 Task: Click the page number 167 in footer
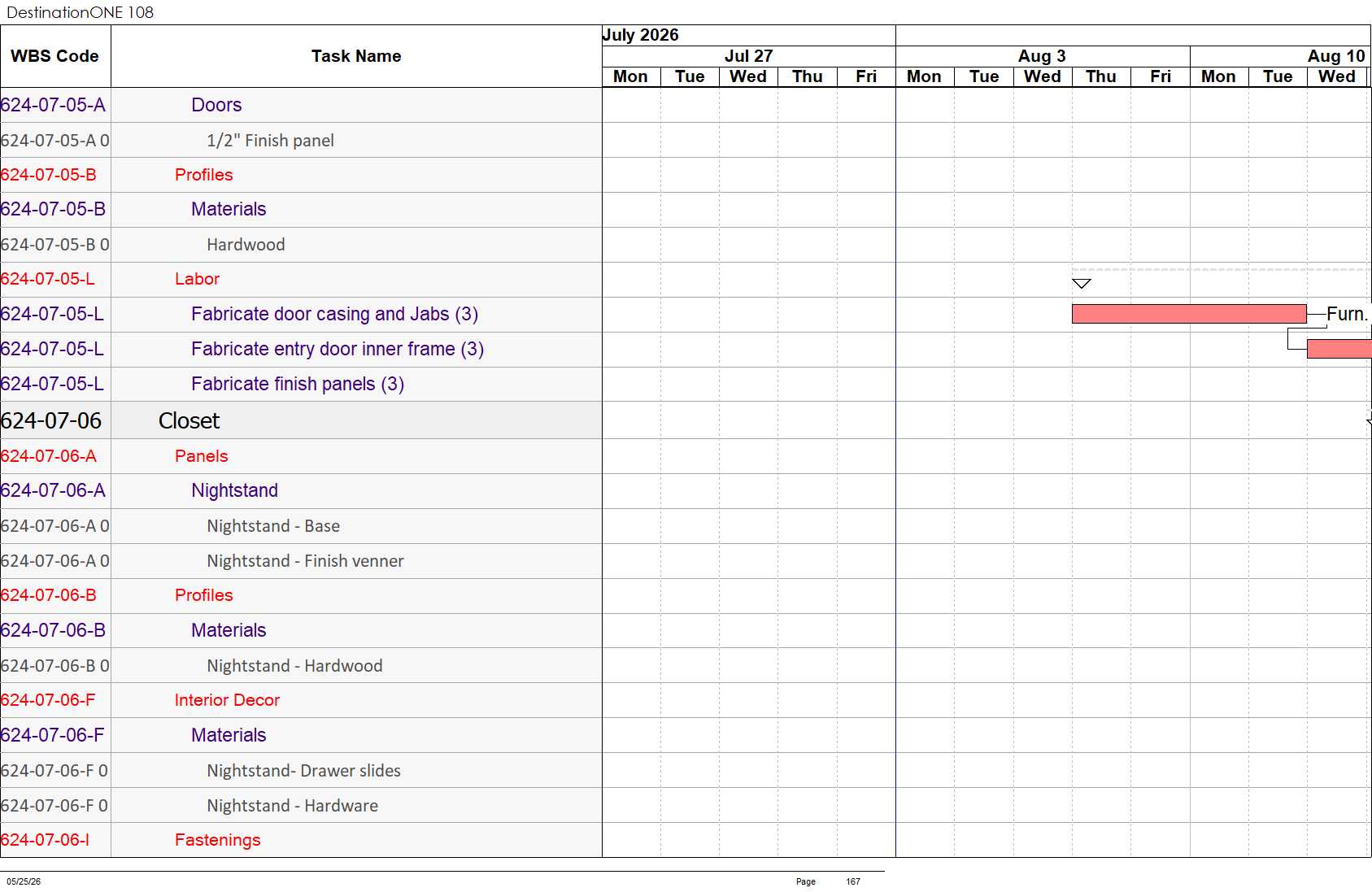tap(852, 881)
